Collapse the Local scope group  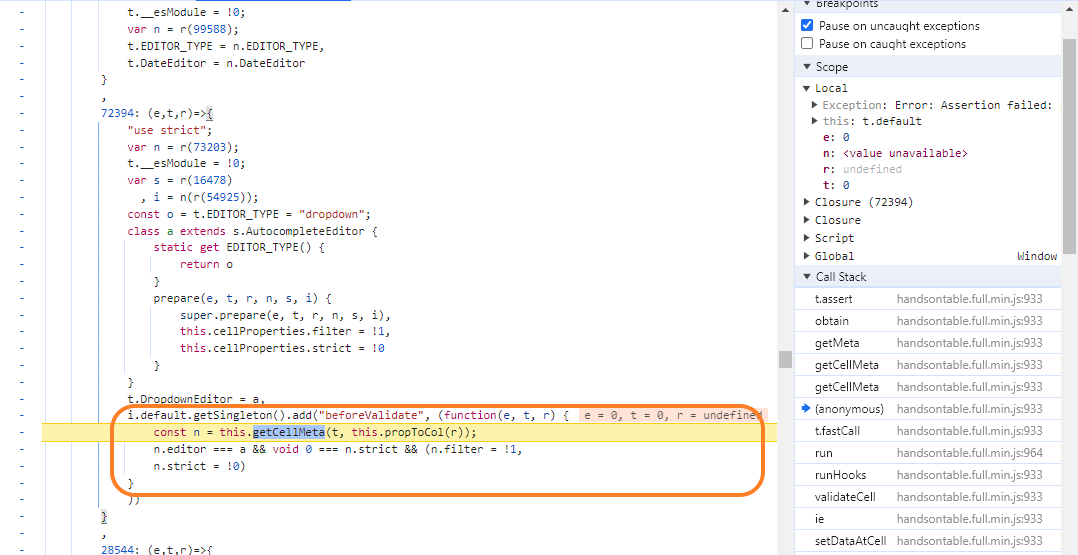[807, 88]
